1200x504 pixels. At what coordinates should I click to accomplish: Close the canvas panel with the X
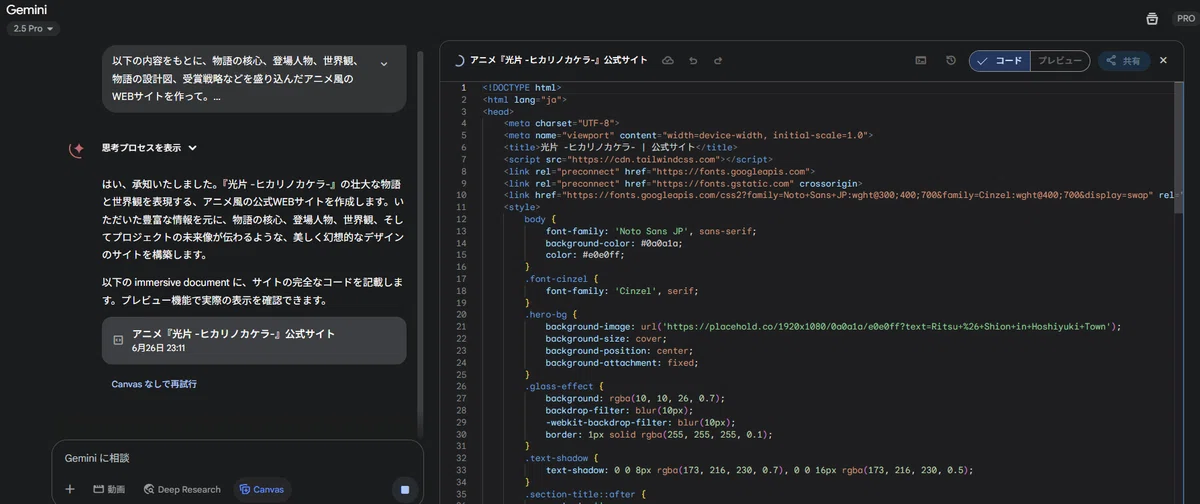(x=1163, y=61)
